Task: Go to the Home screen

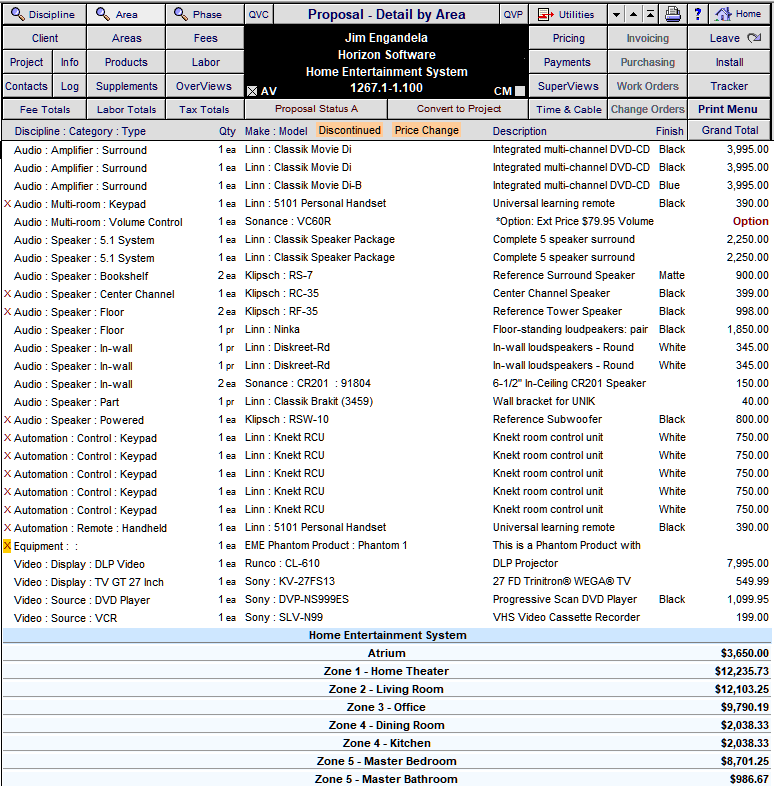Action: tap(739, 15)
